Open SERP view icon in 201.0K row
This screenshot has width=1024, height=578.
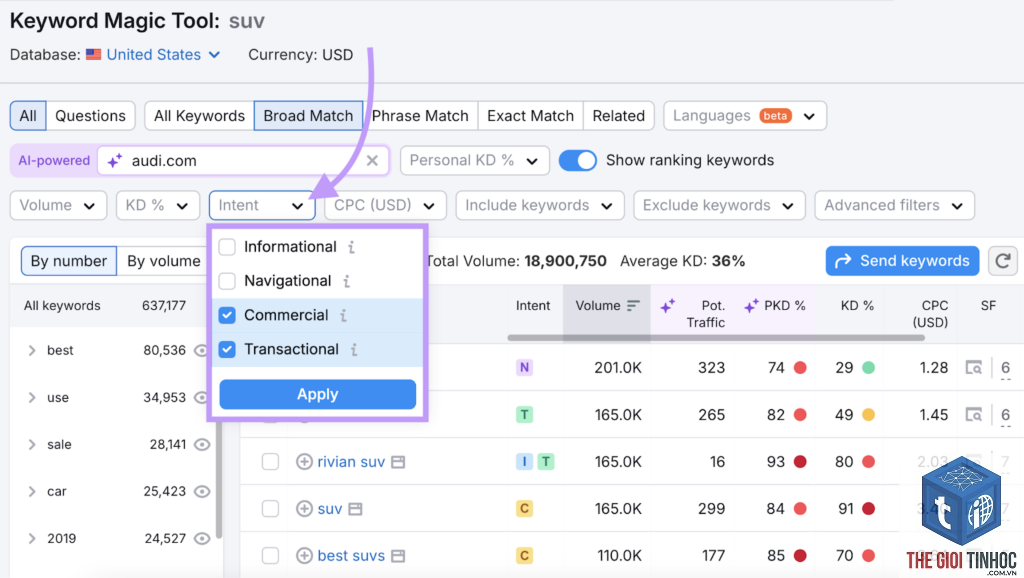(x=974, y=368)
